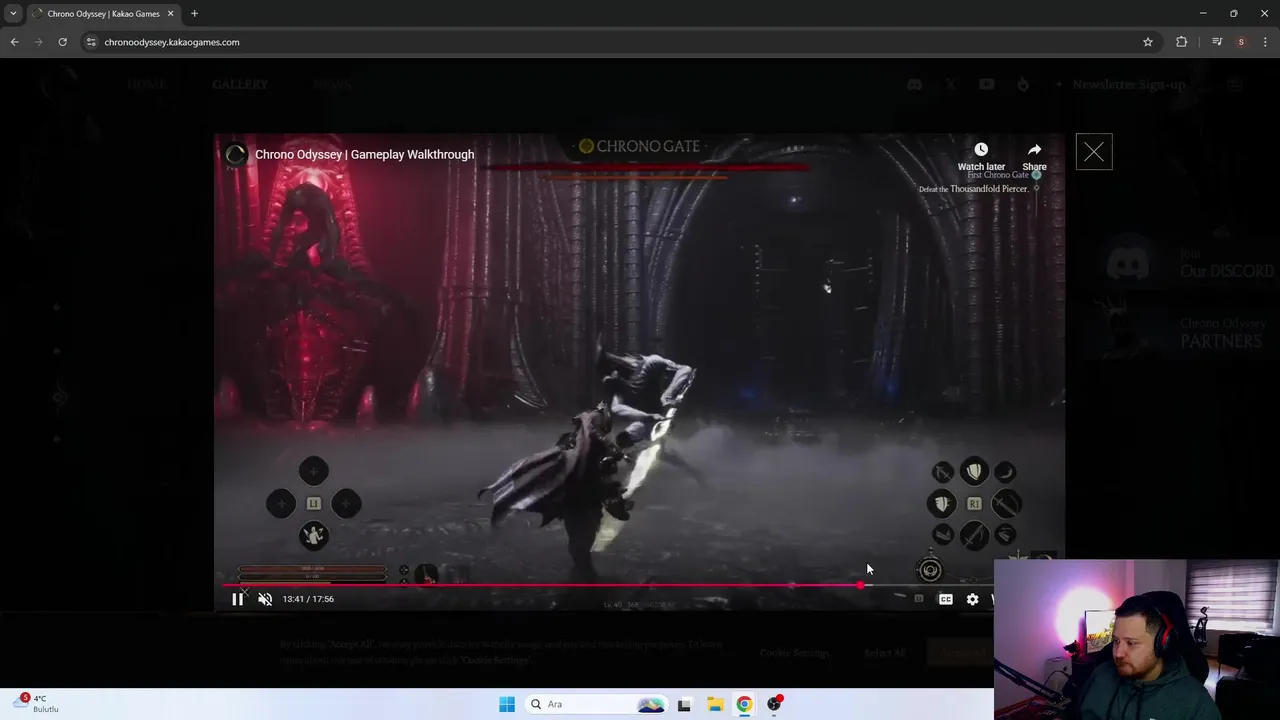Click the 13:41 / 17:56 time display
Image resolution: width=1280 pixels, height=720 pixels.
point(308,599)
